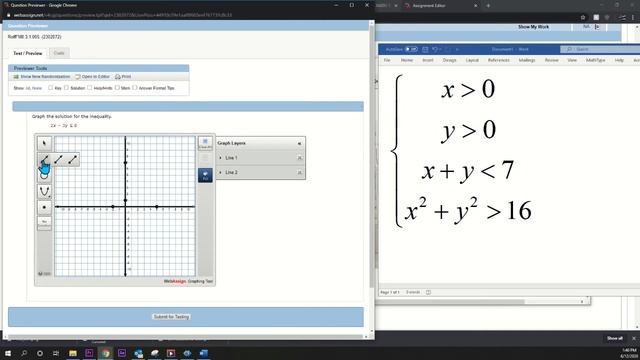This screenshot has height=360, width=640.
Task: Click Open in Editor
Action: click(92, 77)
